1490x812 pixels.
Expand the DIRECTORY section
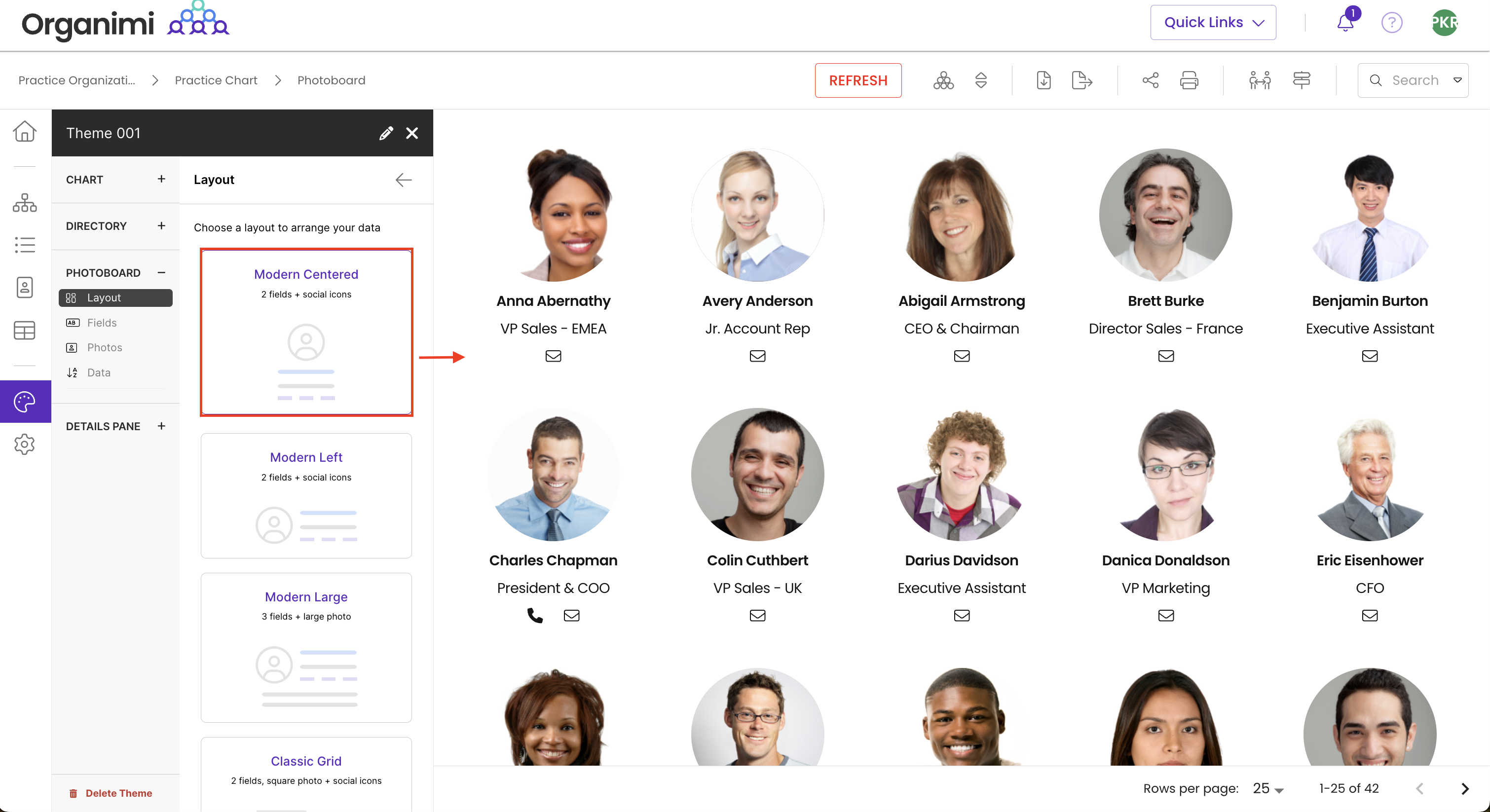click(x=161, y=225)
